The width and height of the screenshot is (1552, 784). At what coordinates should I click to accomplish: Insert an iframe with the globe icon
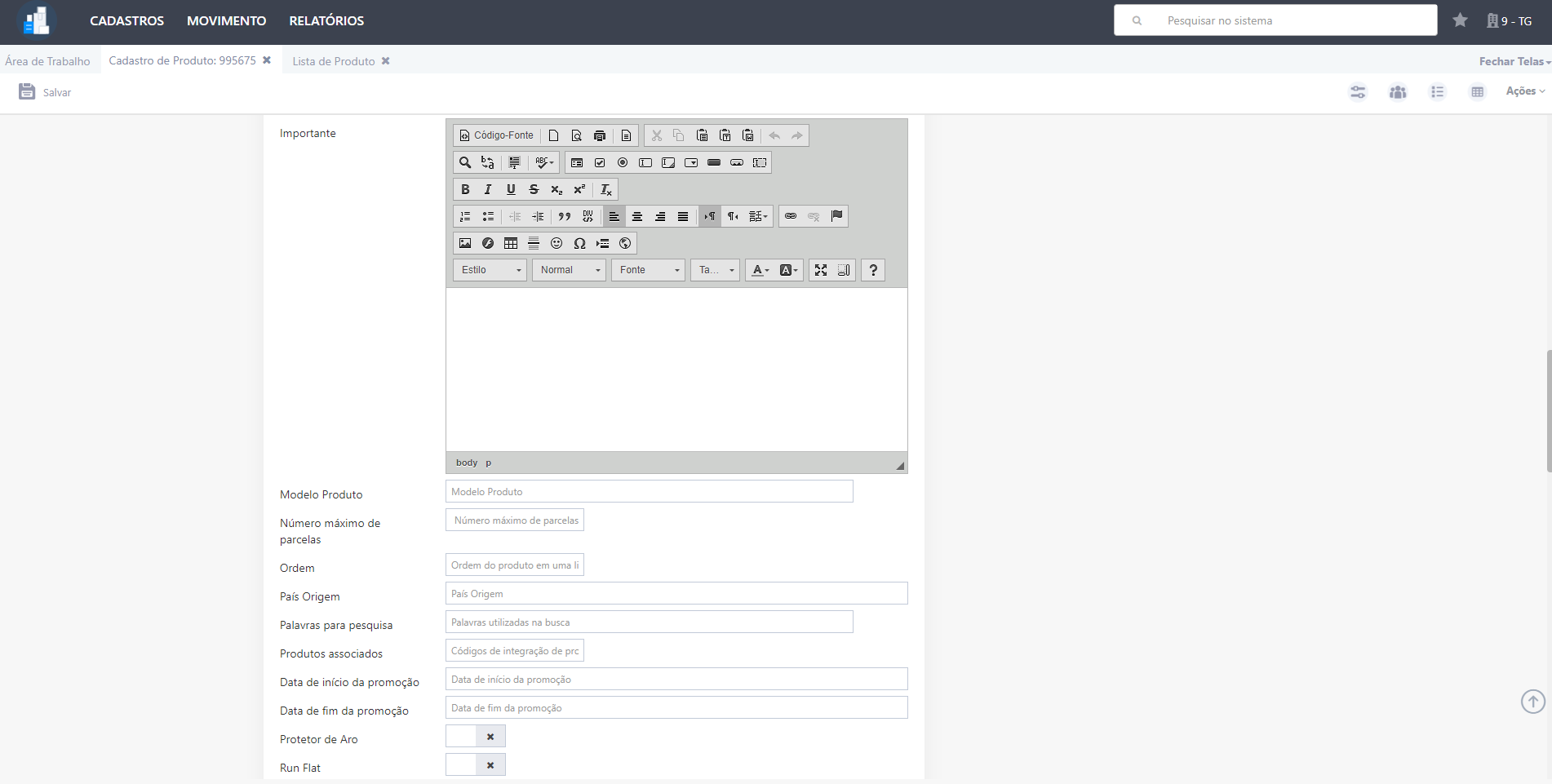[x=625, y=243]
